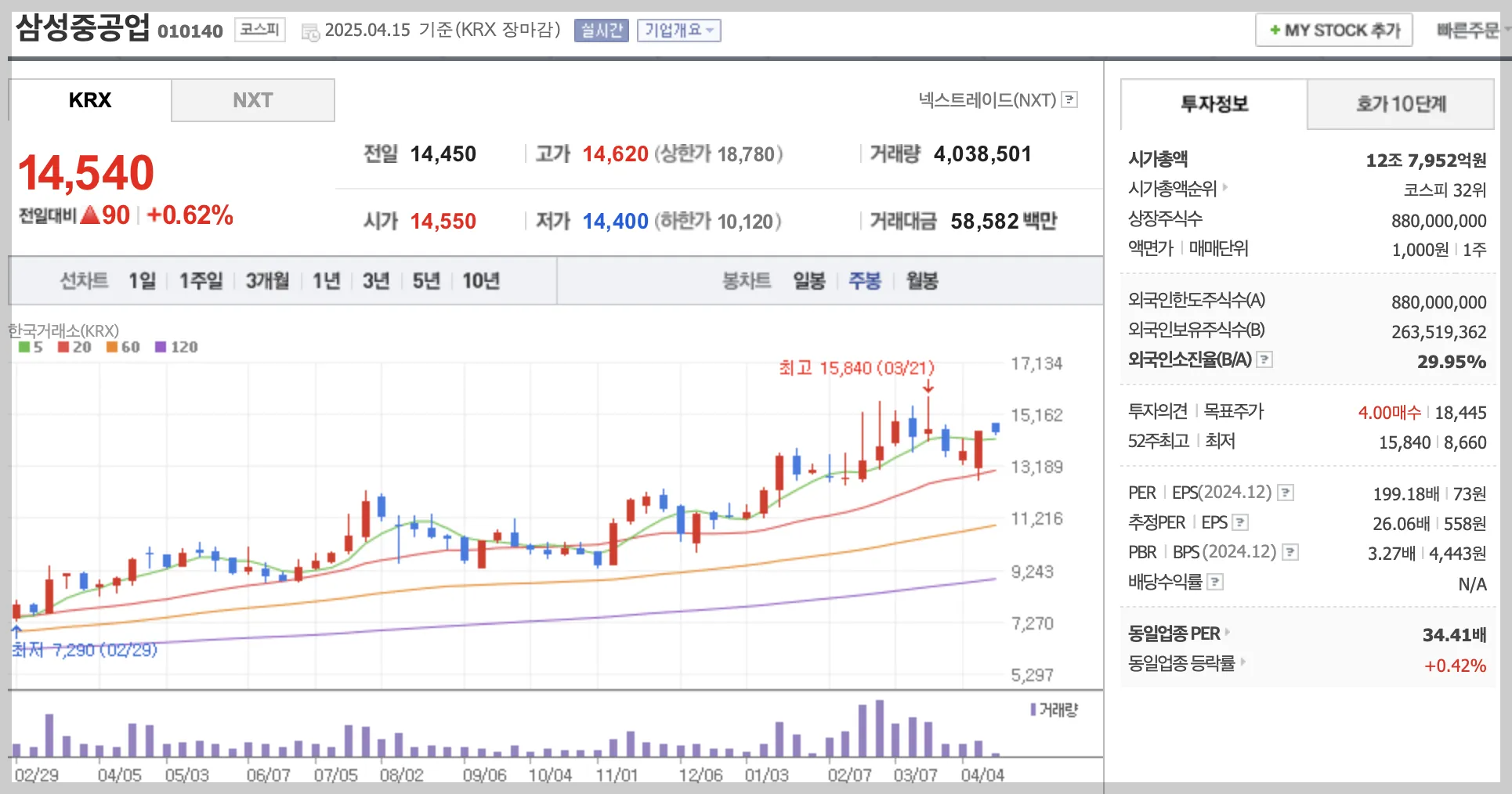Click the 한국거래소(KRX) chart label

64,330
